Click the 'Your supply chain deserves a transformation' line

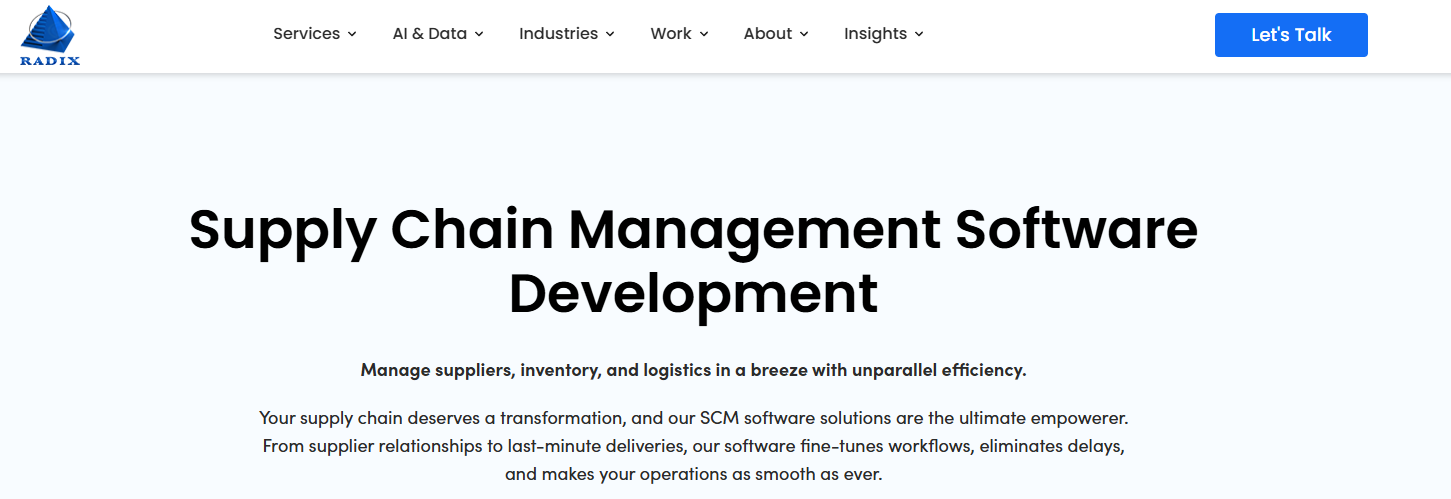[693, 417]
